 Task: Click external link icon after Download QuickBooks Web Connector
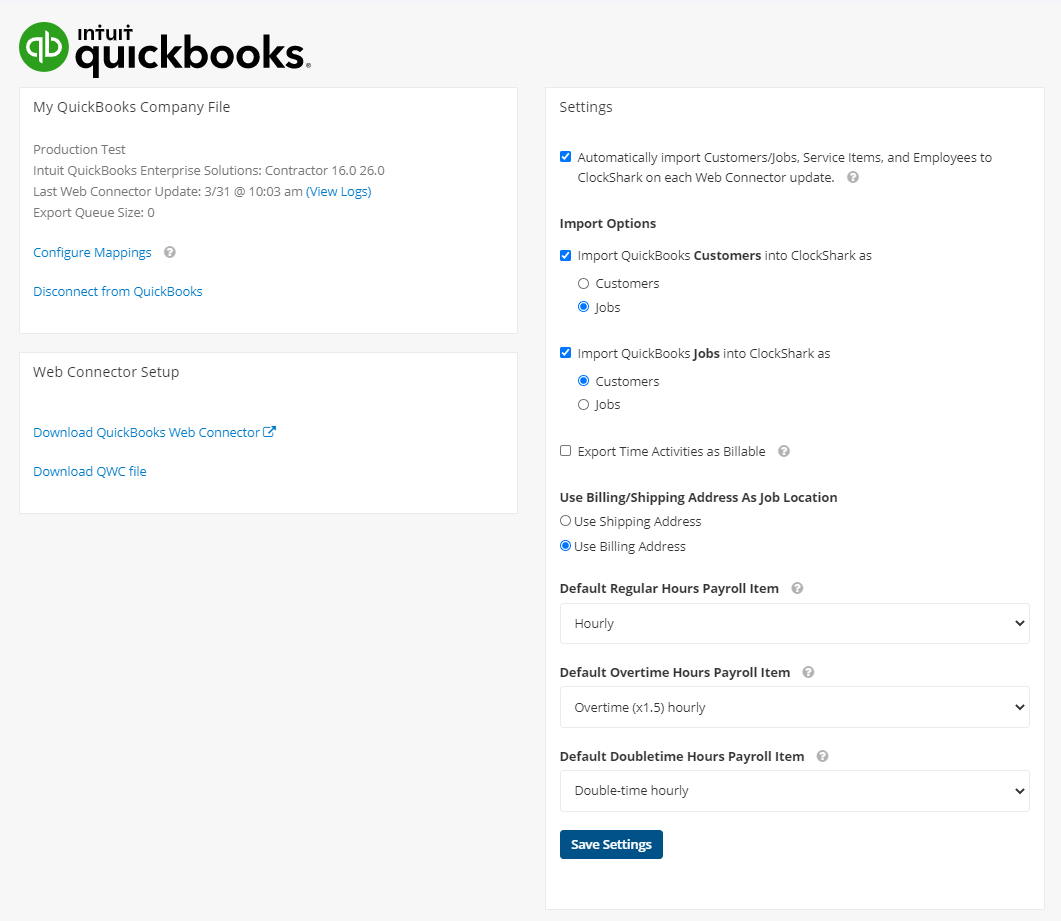point(269,432)
